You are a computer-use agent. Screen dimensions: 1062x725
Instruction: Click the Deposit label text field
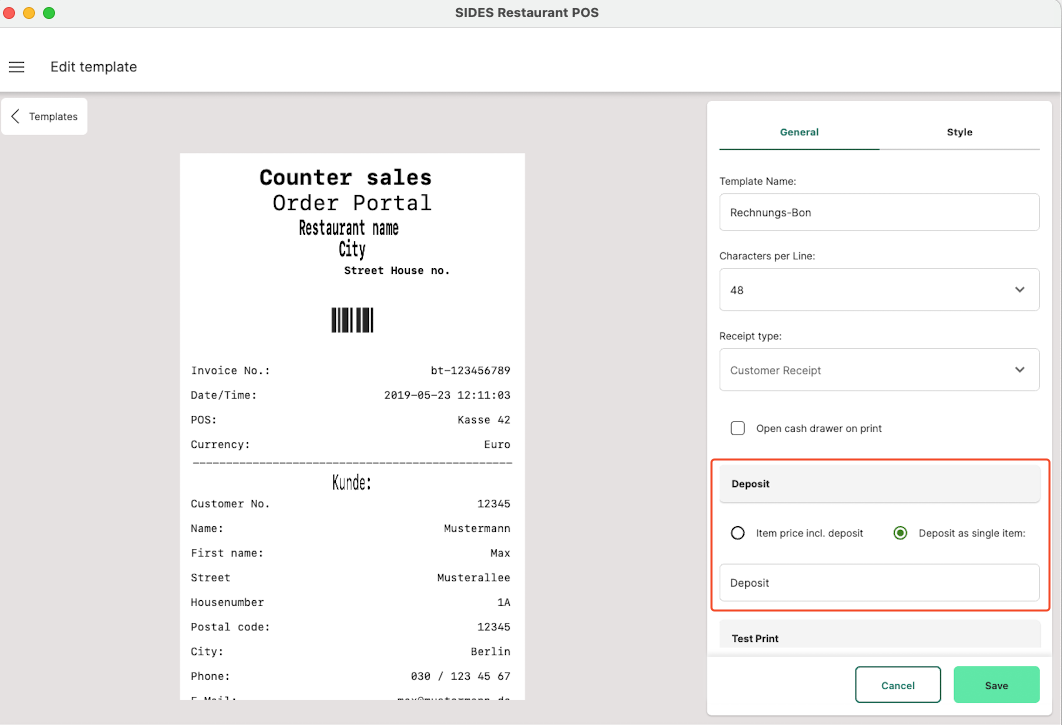878,583
